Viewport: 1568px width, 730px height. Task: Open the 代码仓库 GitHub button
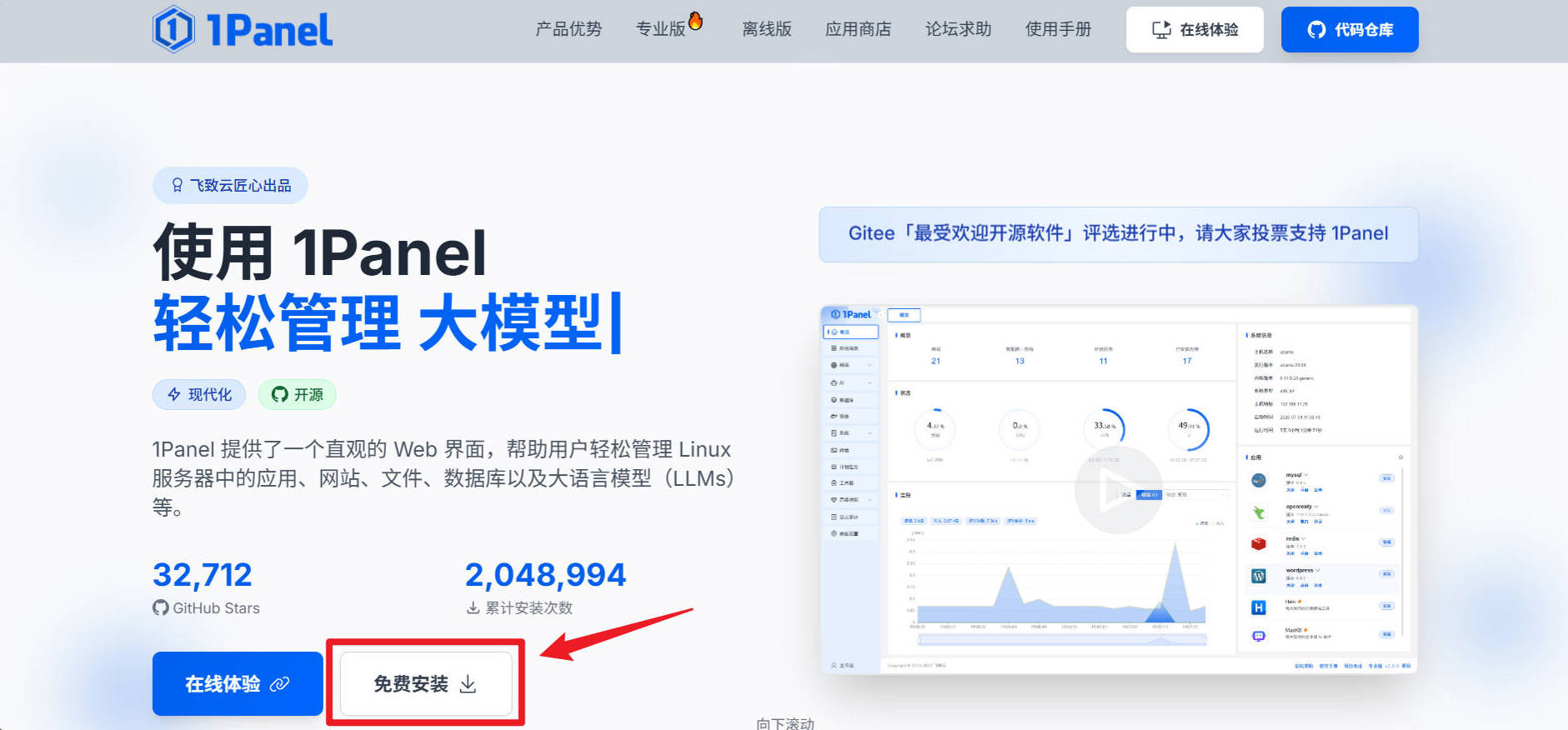click(1350, 30)
